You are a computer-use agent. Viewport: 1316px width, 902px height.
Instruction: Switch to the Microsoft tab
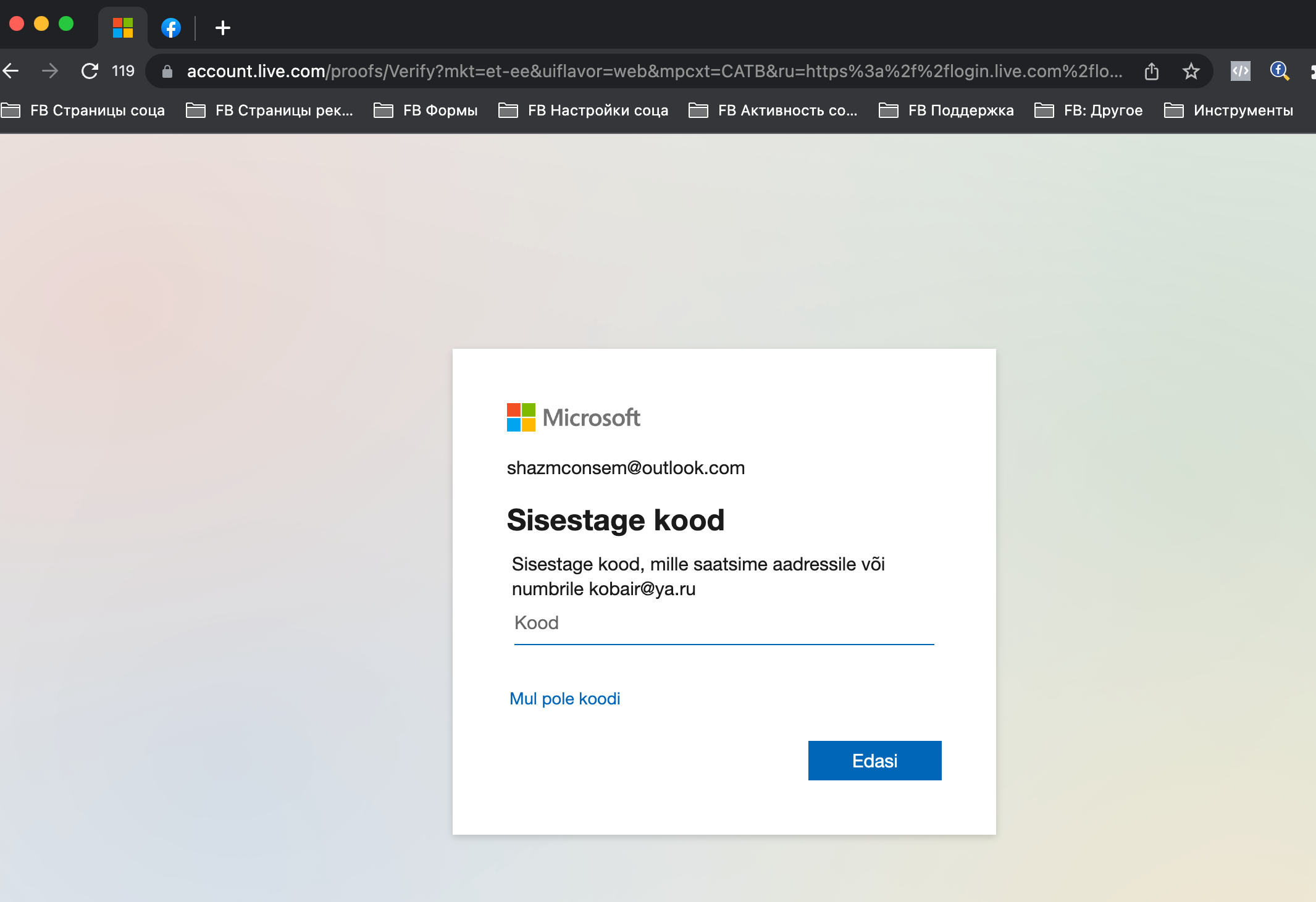[123, 28]
